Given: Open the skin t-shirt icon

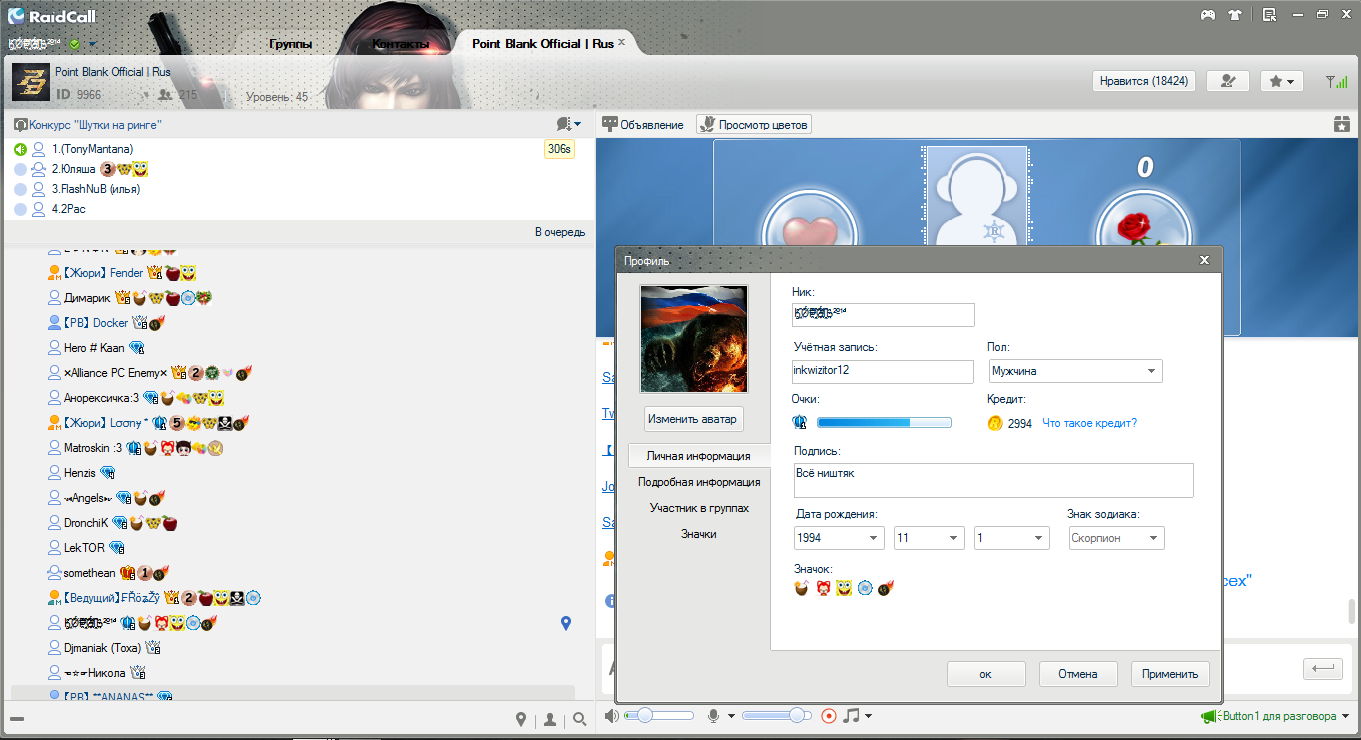Looking at the screenshot, I should coord(1236,15).
